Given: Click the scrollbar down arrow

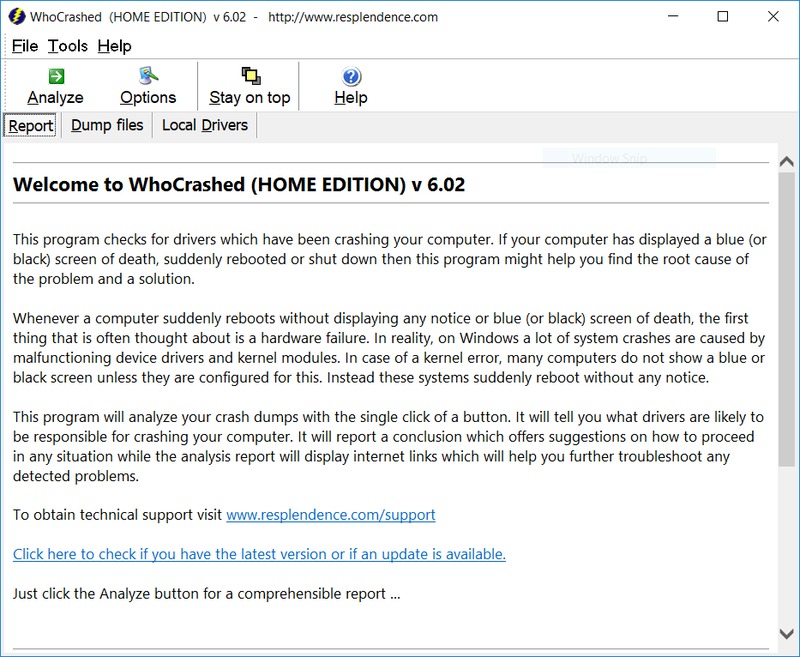Looking at the screenshot, I should point(788,632).
